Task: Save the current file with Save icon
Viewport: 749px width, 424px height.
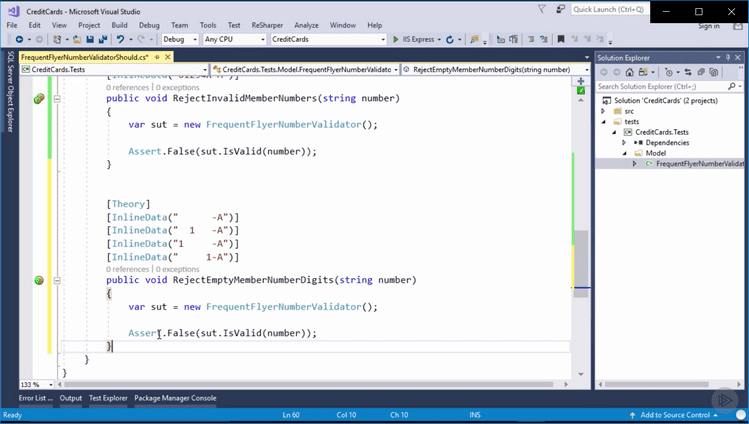Action: tap(90, 40)
